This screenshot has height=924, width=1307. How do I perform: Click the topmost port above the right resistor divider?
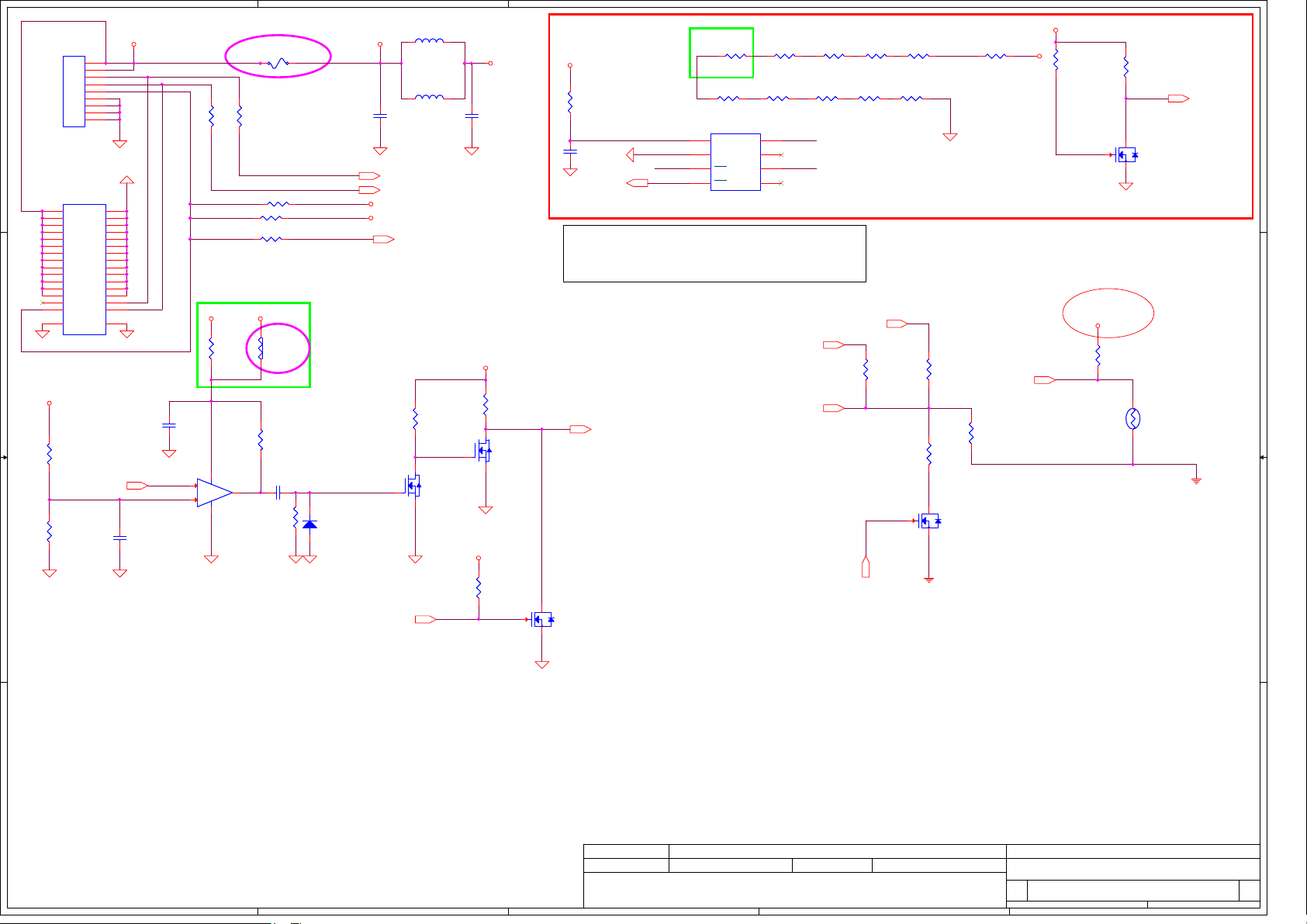897,324
